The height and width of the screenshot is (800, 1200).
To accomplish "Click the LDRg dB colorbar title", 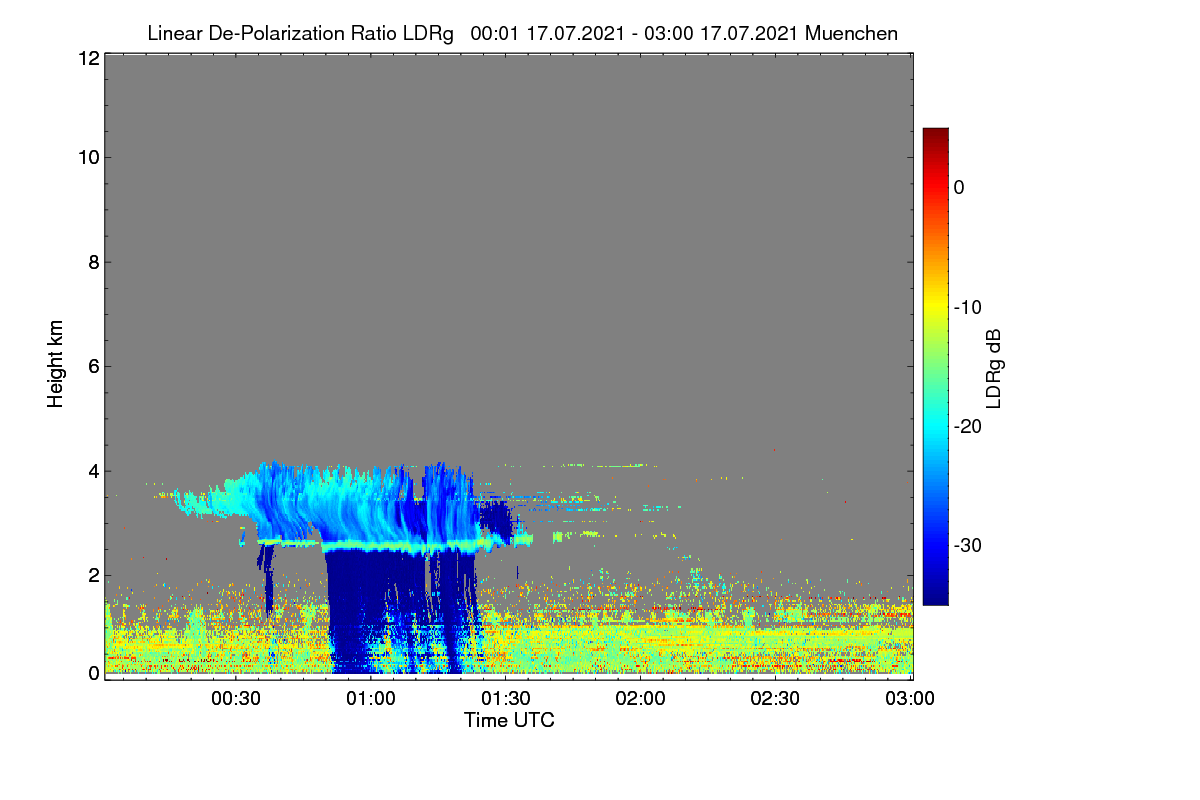I will tap(994, 368).
